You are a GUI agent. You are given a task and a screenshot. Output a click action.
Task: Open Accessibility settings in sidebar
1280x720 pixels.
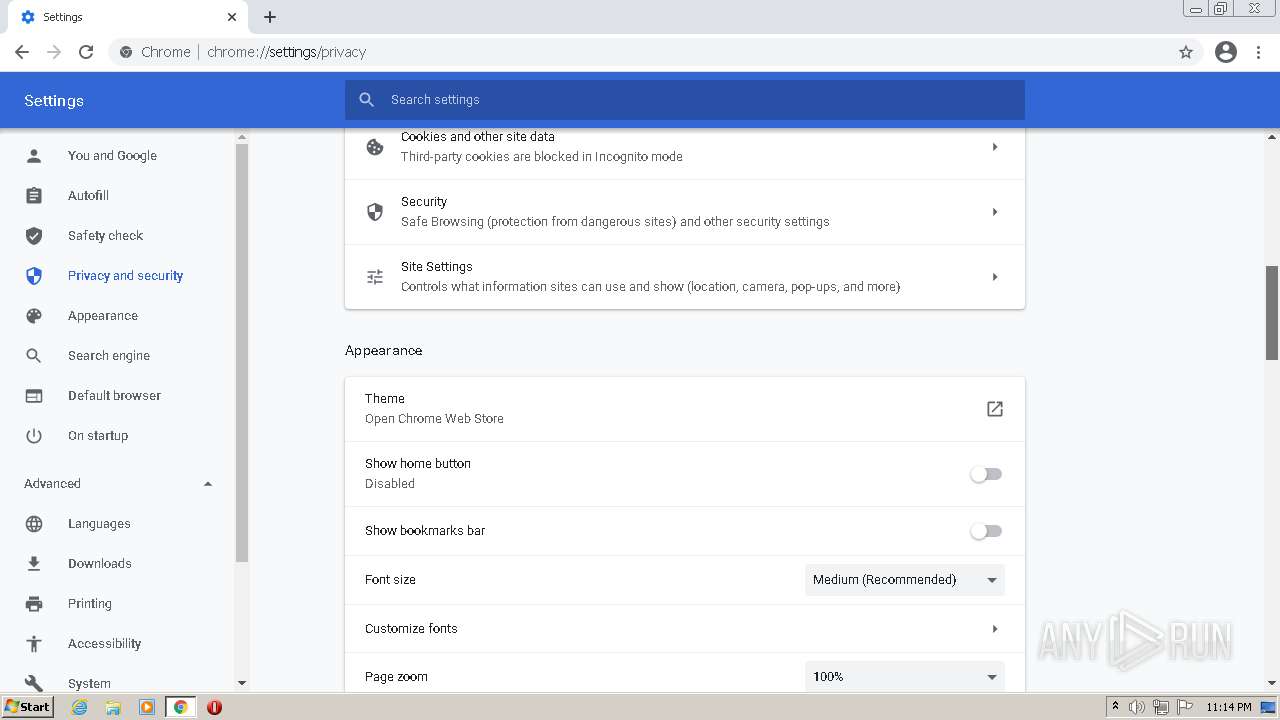104,644
